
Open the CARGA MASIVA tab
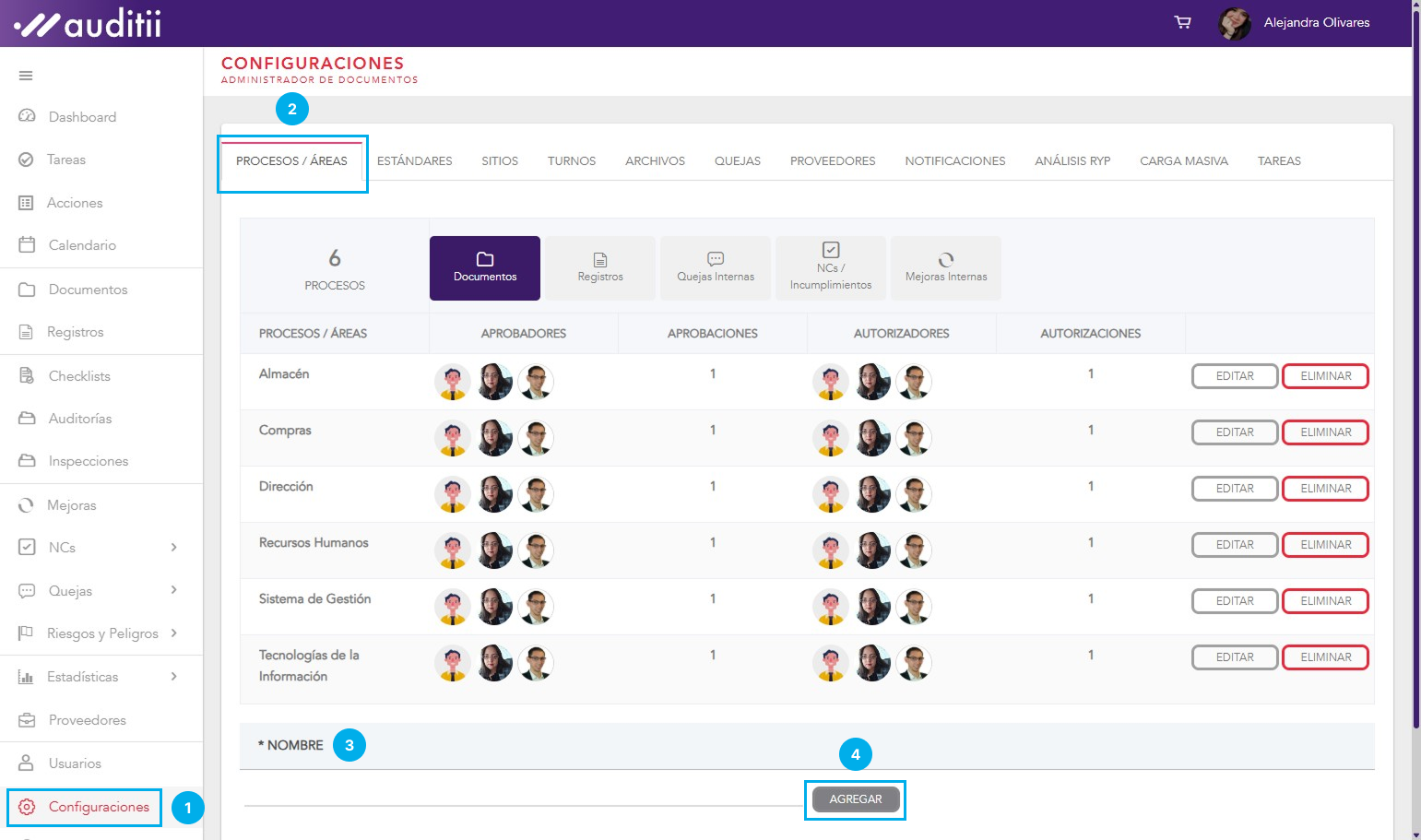pyautogui.click(x=1183, y=160)
